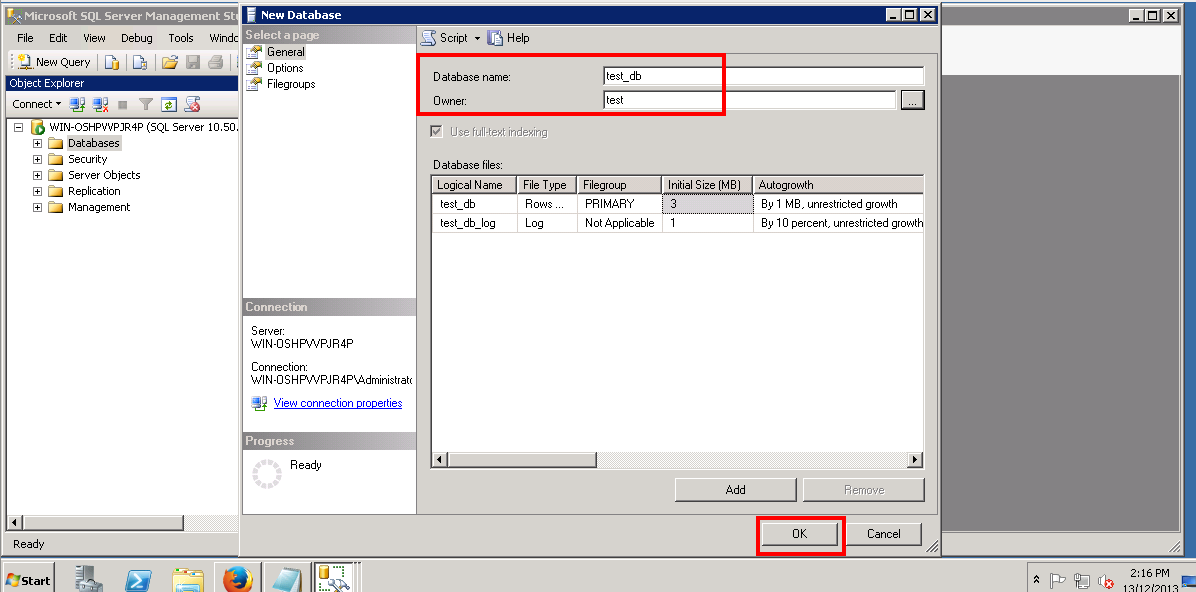This screenshot has width=1196, height=592.
Task: Expand the Databases tree node
Action: click(37, 143)
